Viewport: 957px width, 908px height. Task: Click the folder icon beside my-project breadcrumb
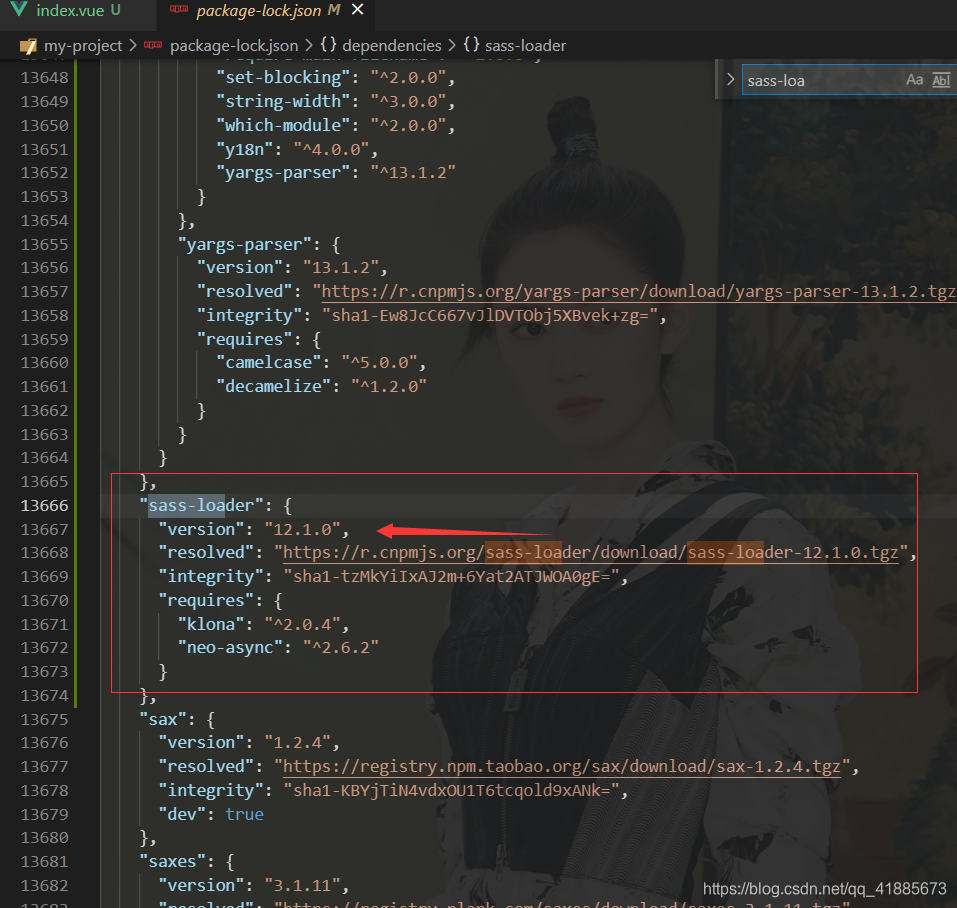[27, 45]
